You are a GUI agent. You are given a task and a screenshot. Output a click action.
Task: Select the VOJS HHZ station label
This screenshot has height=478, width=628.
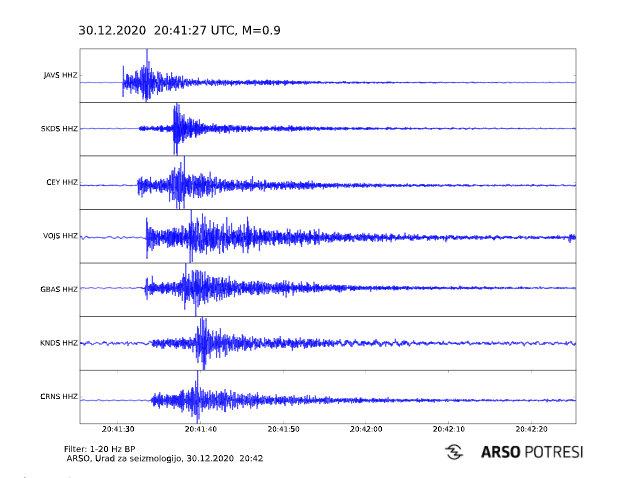tap(60, 236)
